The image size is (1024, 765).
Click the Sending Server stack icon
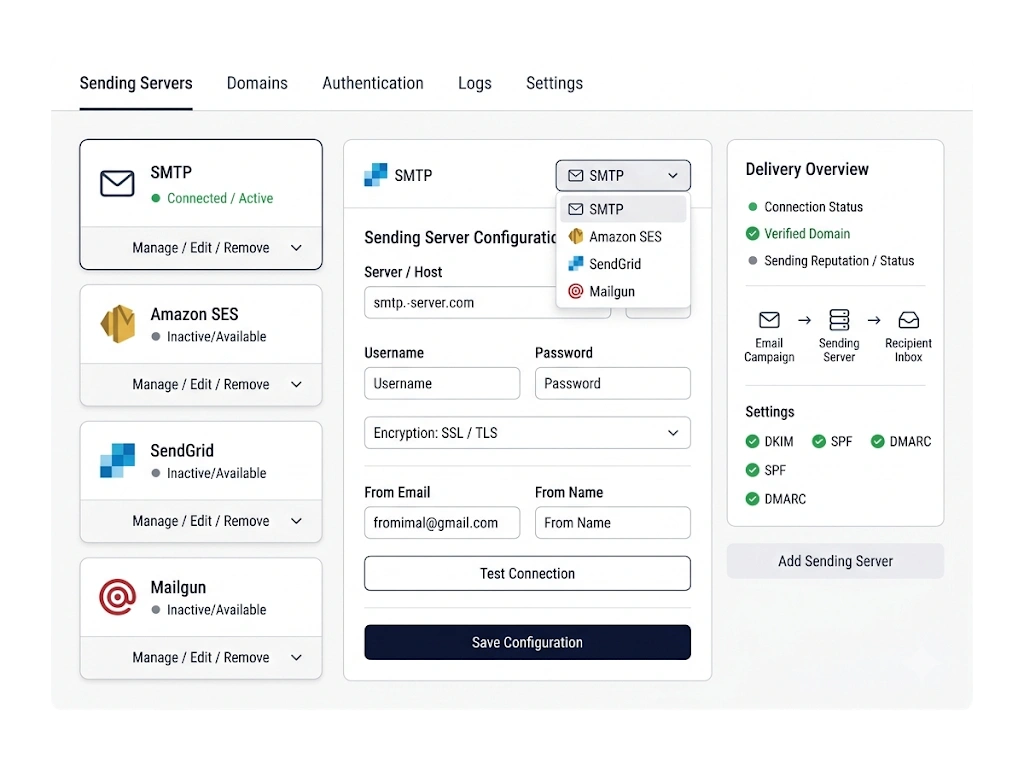(x=839, y=320)
